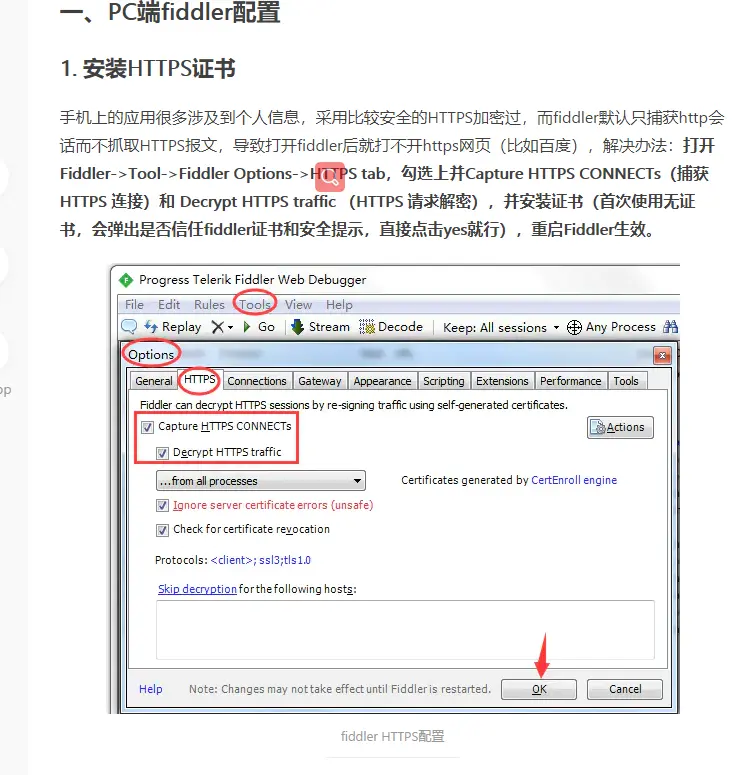
Task: Open the Help menu
Action: pos(339,304)
